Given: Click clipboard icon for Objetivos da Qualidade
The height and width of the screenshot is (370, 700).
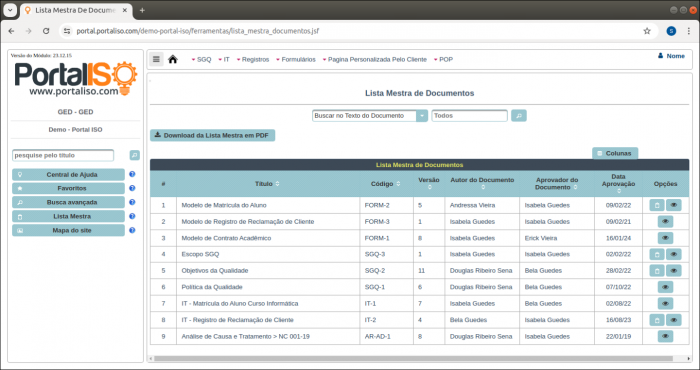Looking at the screenshot, I should (657, 270).
